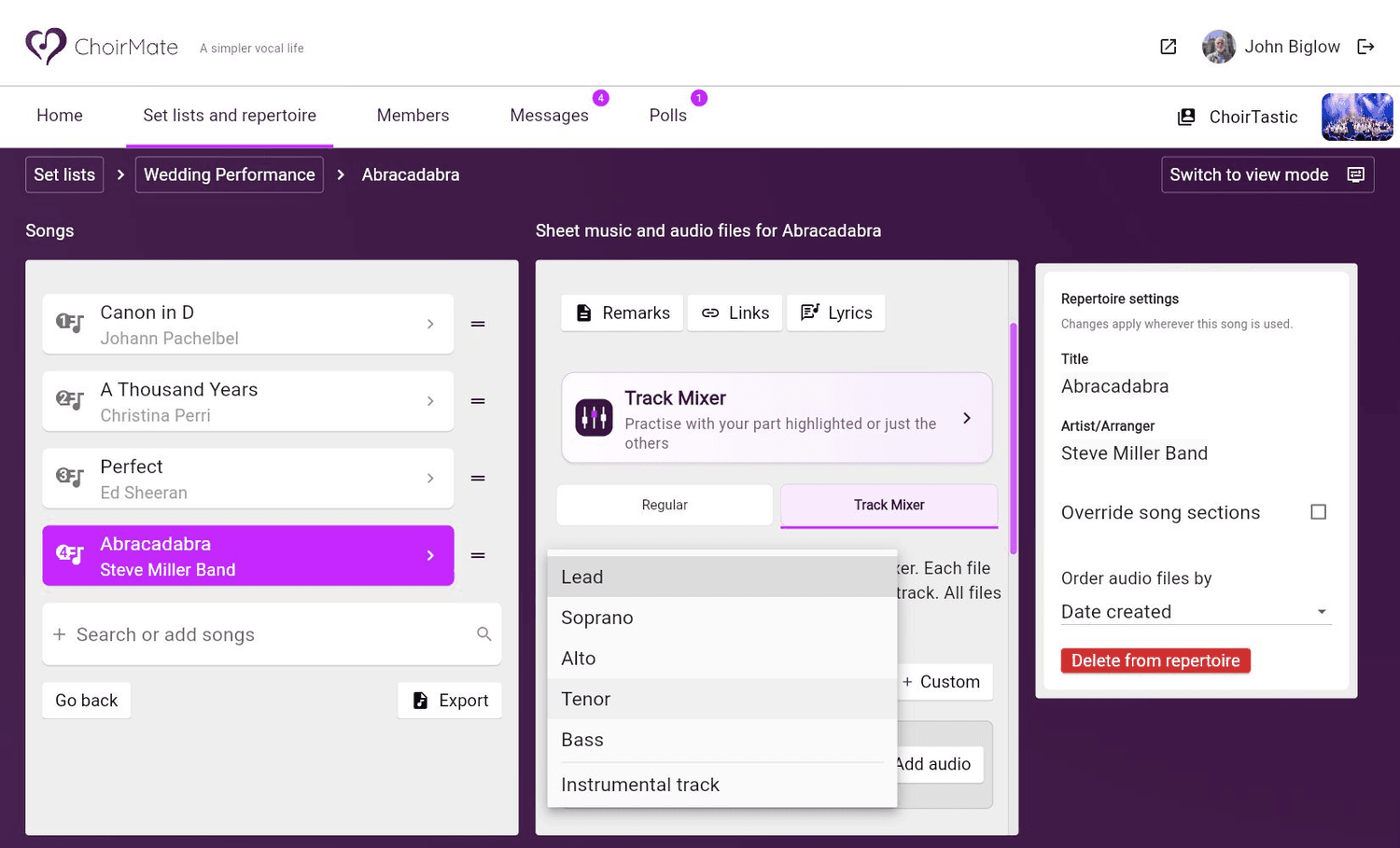Image resolution: width=1400 pixels, height=848 pixels.
Task: Click the view mode icon in Switch button
Action: [1356, 174]
